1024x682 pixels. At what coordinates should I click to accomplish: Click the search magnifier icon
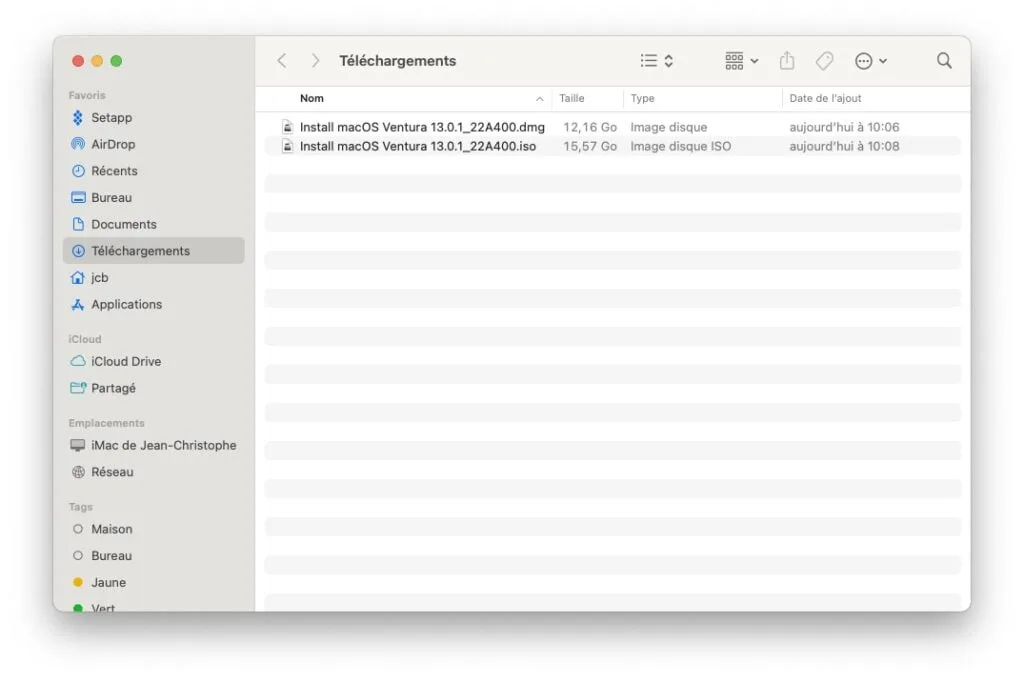[944, 61]
